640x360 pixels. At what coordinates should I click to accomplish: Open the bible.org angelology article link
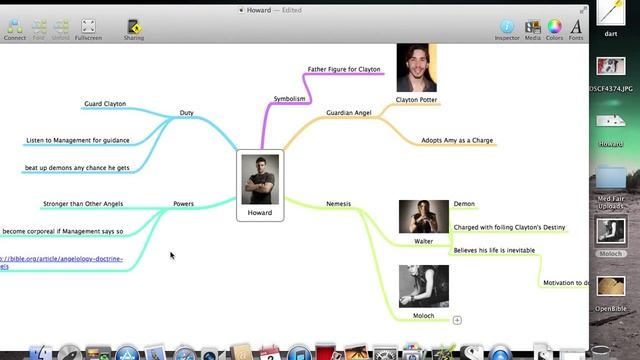(x=61, y=262)
